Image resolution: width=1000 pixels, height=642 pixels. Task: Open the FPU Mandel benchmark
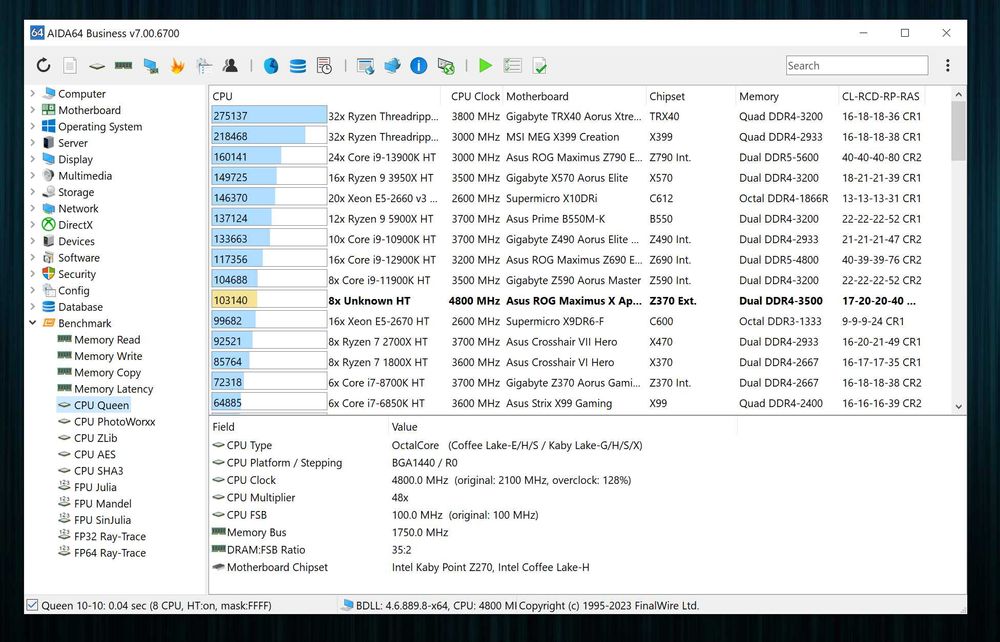coord(103,504)
